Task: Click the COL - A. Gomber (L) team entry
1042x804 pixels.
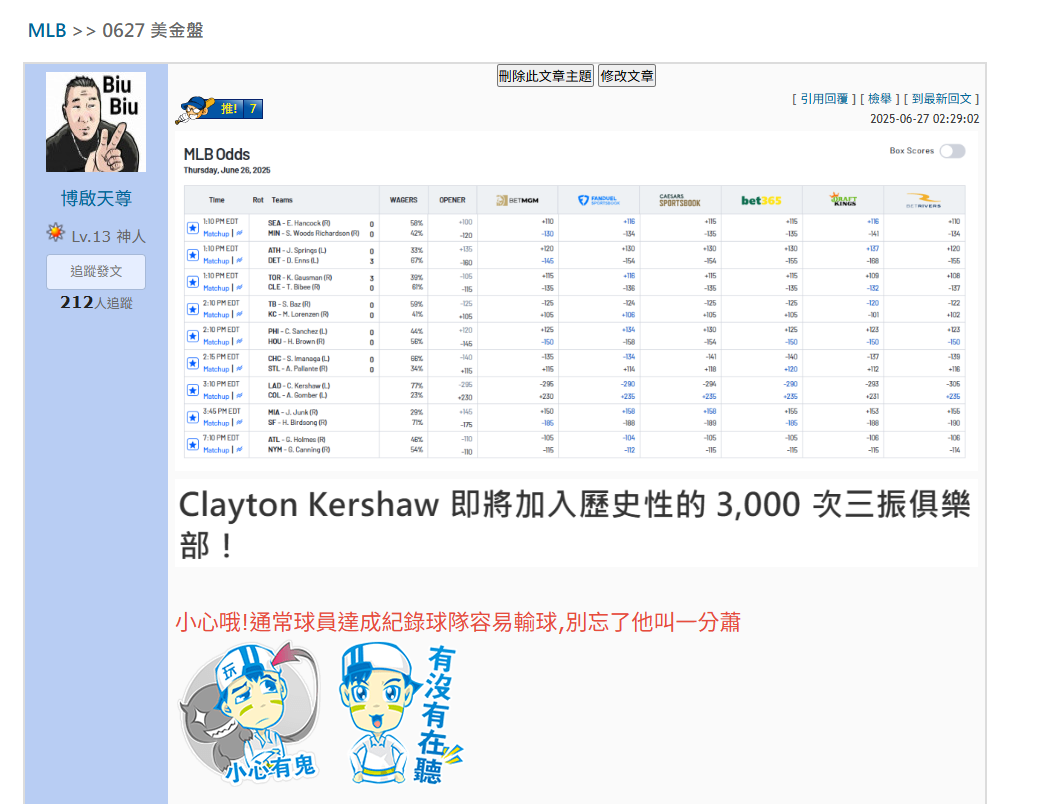Action: (297, 396)
